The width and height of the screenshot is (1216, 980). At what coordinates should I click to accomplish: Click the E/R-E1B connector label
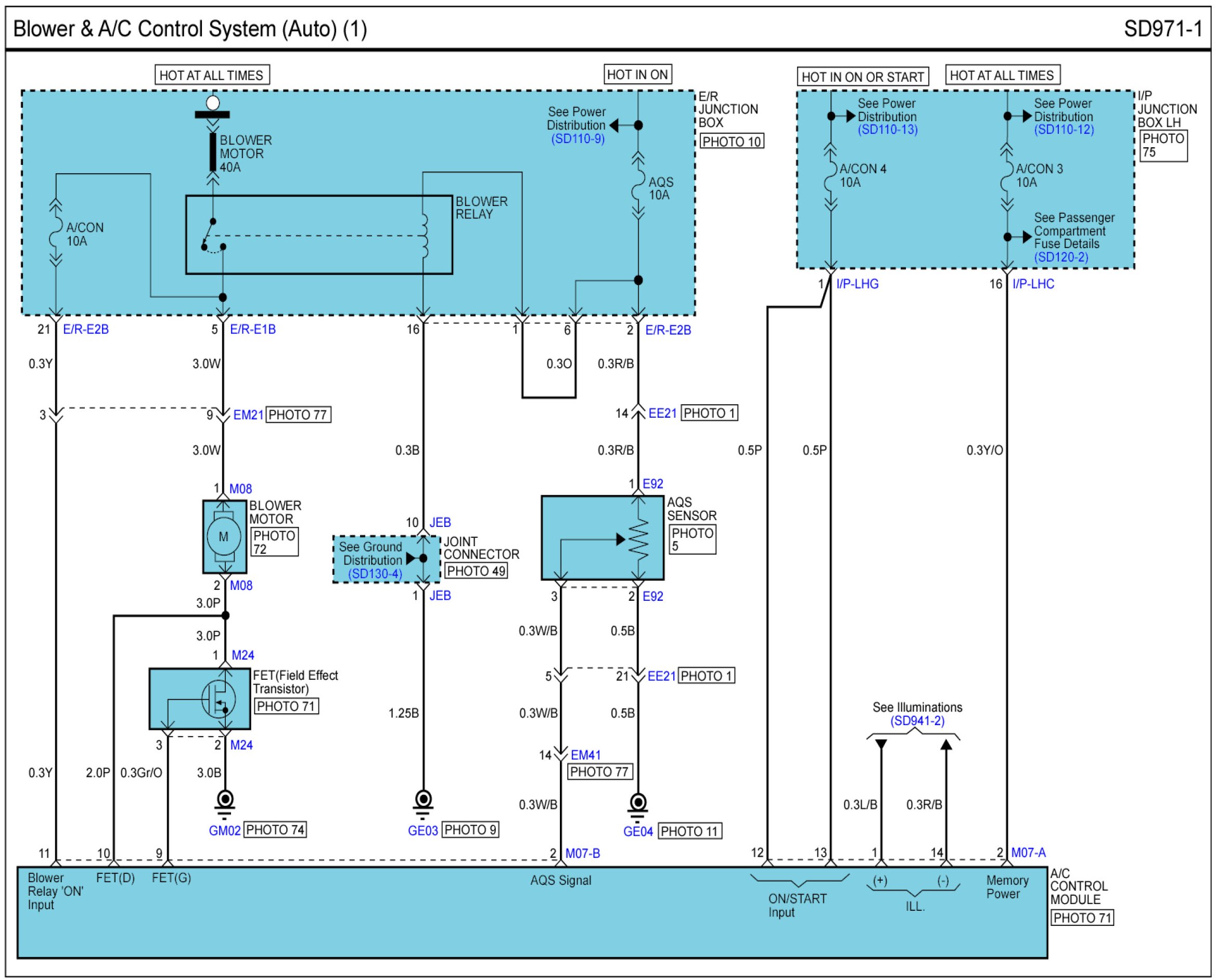pyautogui.click(x=252, y=329)
